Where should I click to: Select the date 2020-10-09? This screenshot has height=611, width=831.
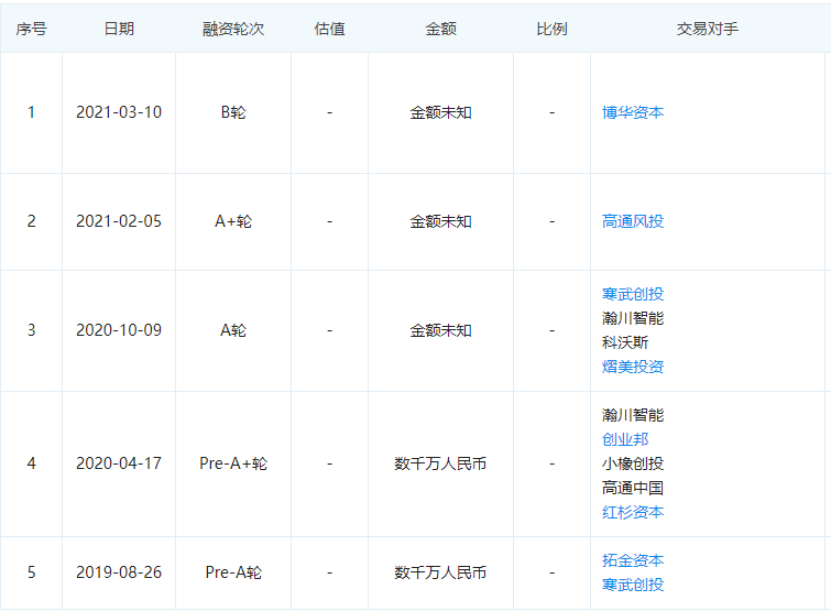(119, 330)
